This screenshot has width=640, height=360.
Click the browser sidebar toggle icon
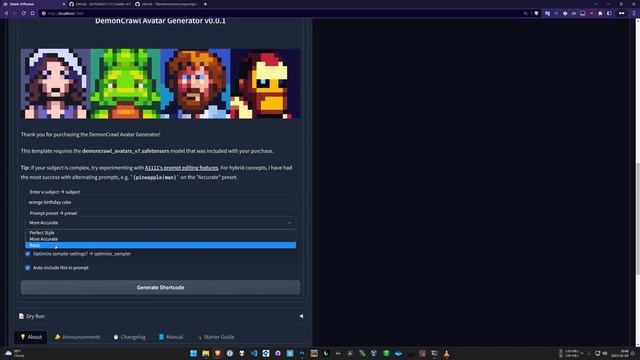pyautogui.click(x=609, y=13)
